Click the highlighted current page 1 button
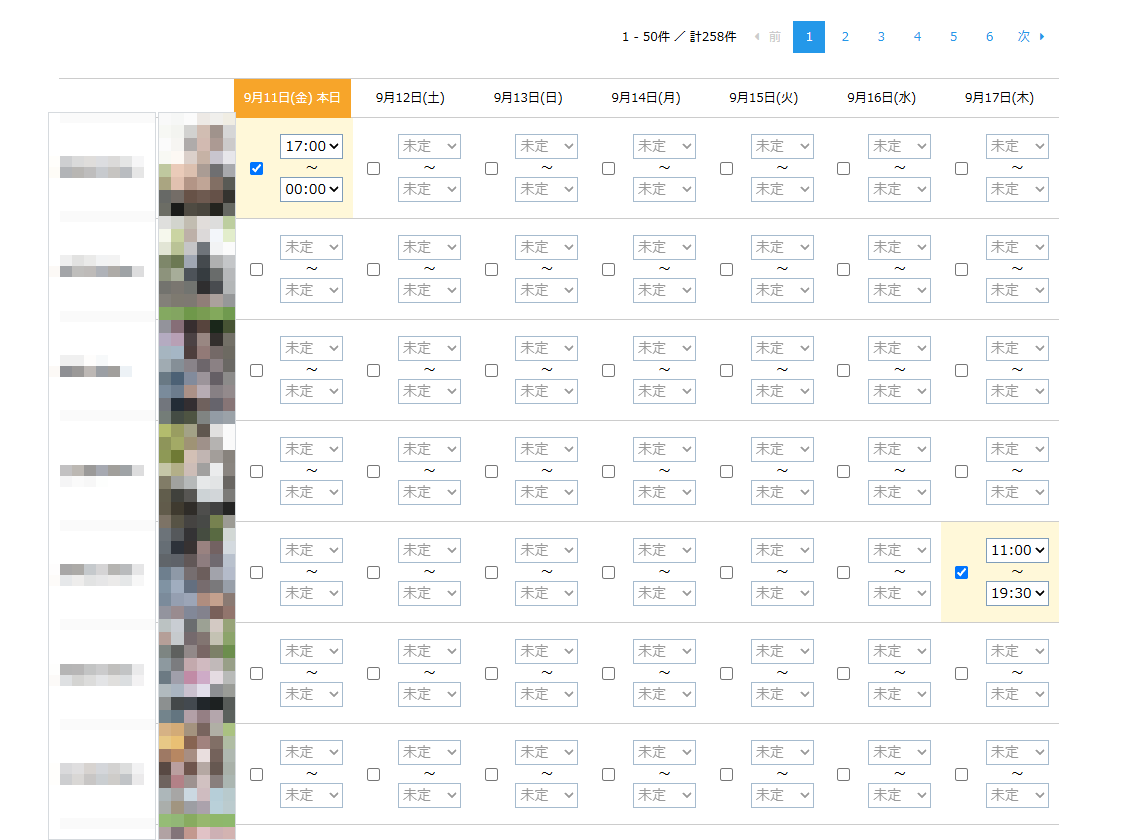 (809, 37)
